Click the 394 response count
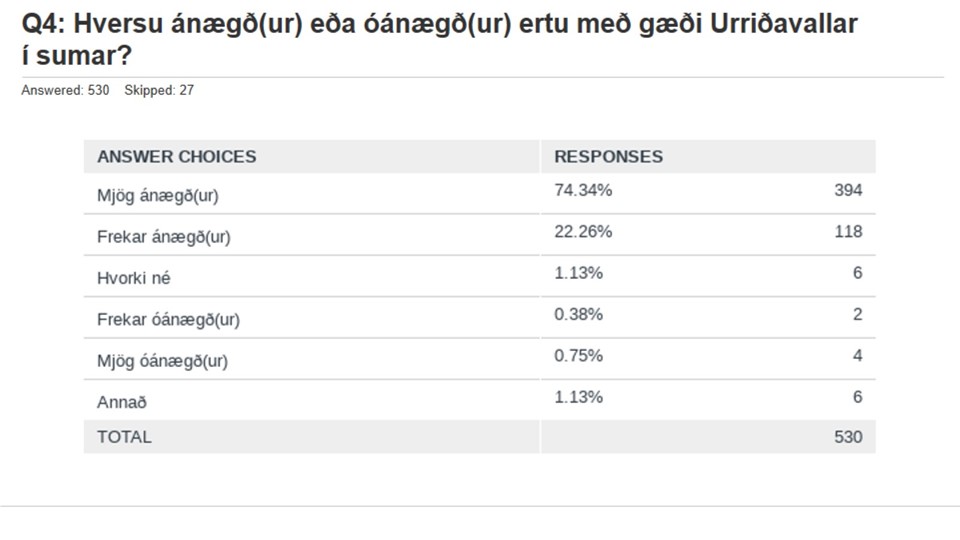Image resolution: width=960 pixels, height=540 pixels. [848, 190]
